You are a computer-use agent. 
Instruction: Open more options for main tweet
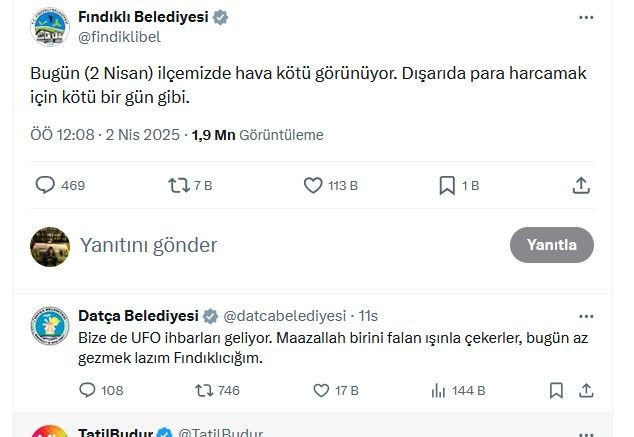coord(585,18)
